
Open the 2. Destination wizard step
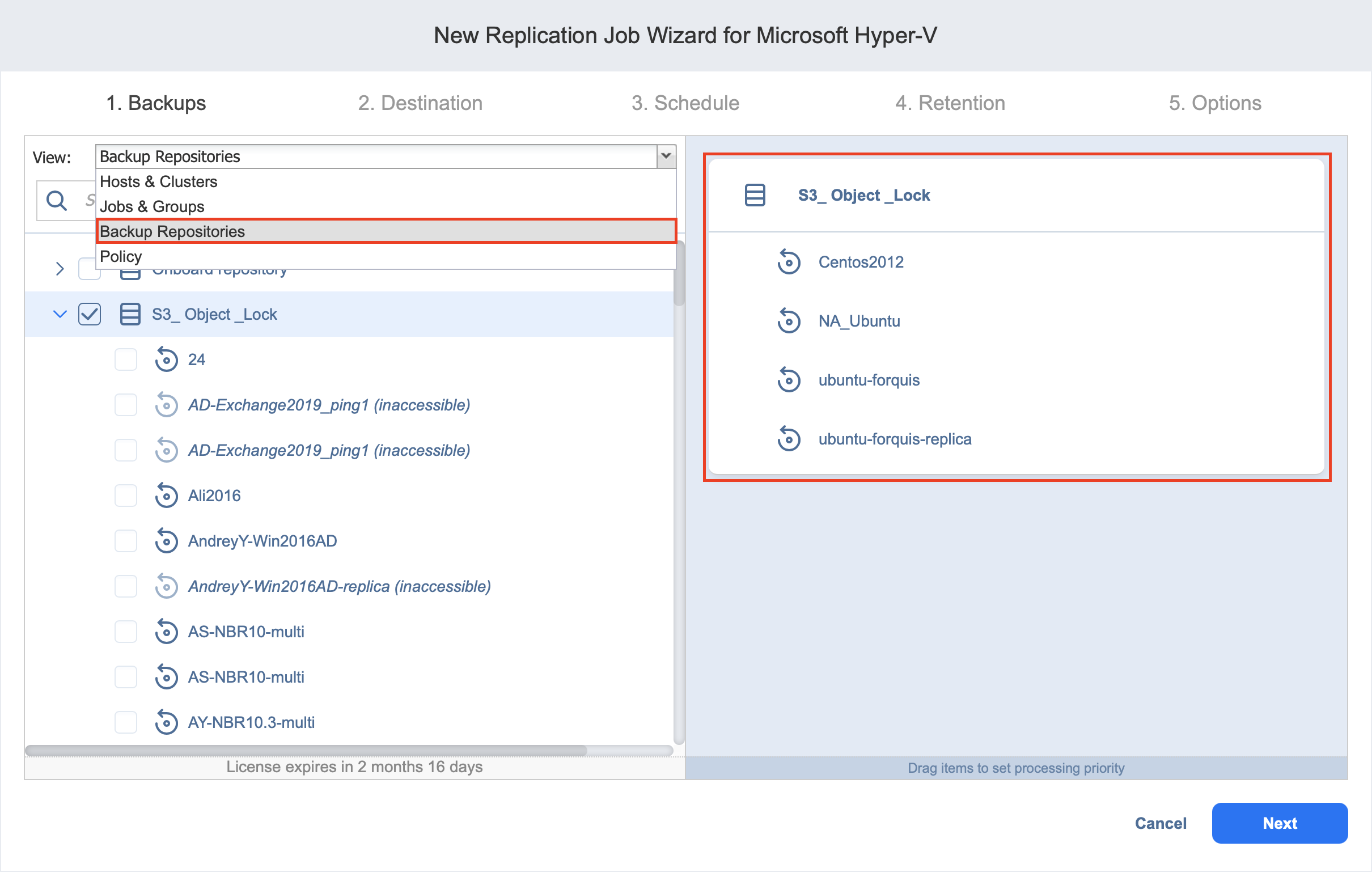coord(420,103)
